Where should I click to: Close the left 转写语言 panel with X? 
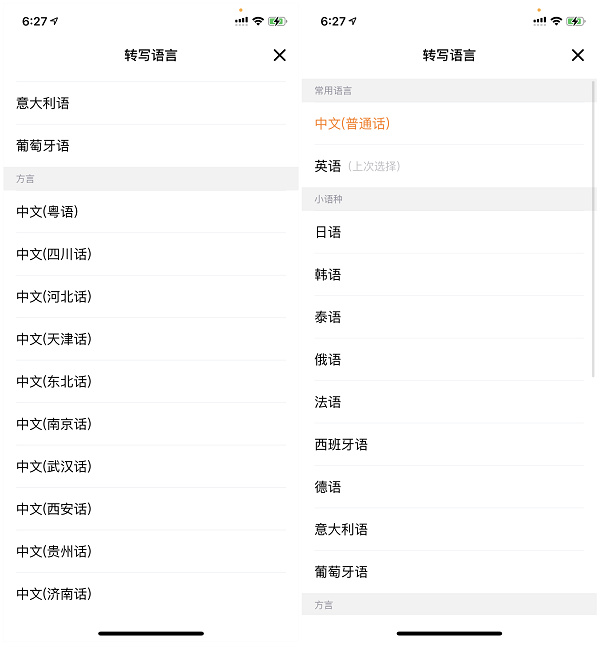[x=280, y=55]
